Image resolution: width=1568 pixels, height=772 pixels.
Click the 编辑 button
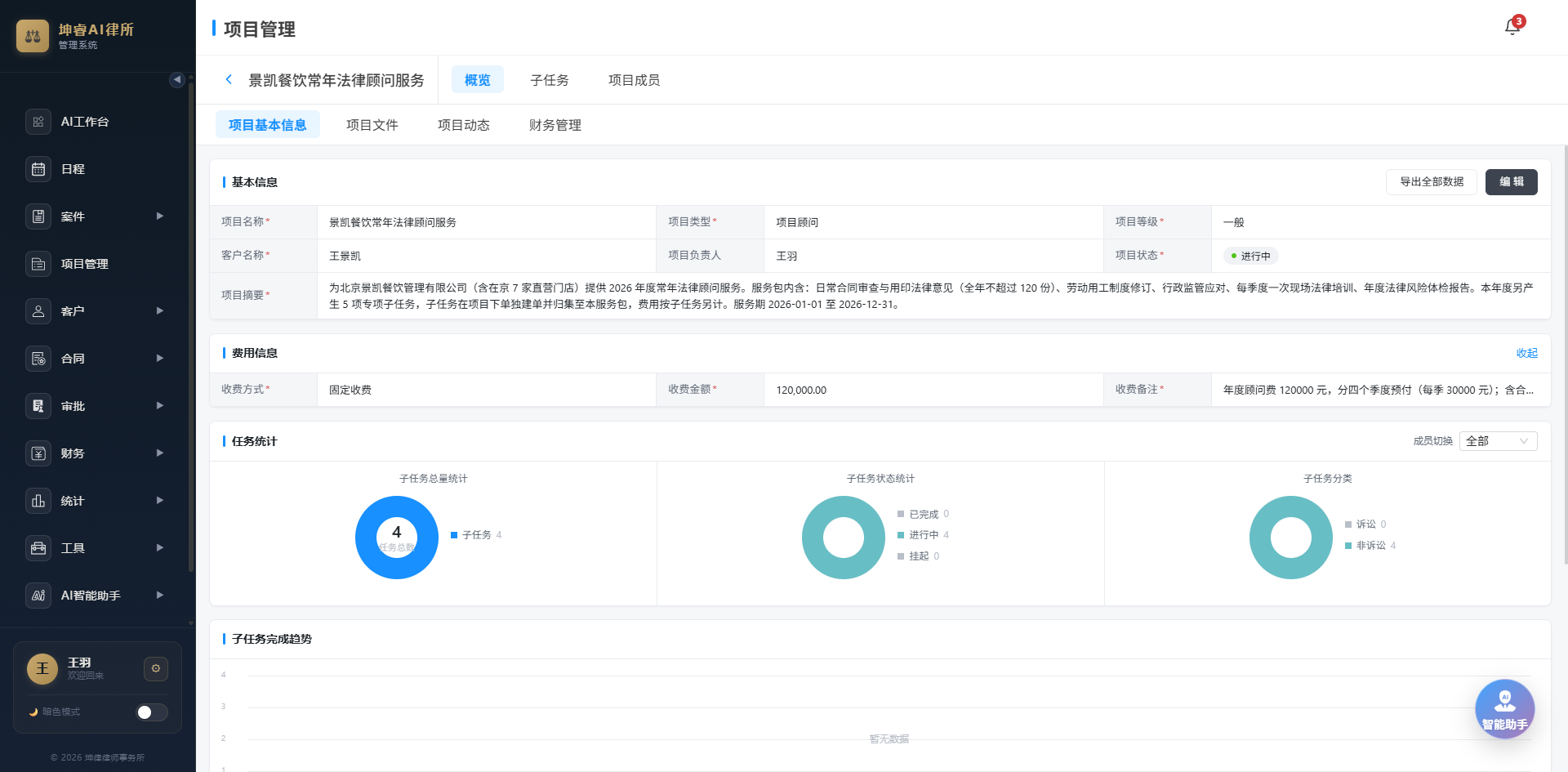tap(1512, 182)
